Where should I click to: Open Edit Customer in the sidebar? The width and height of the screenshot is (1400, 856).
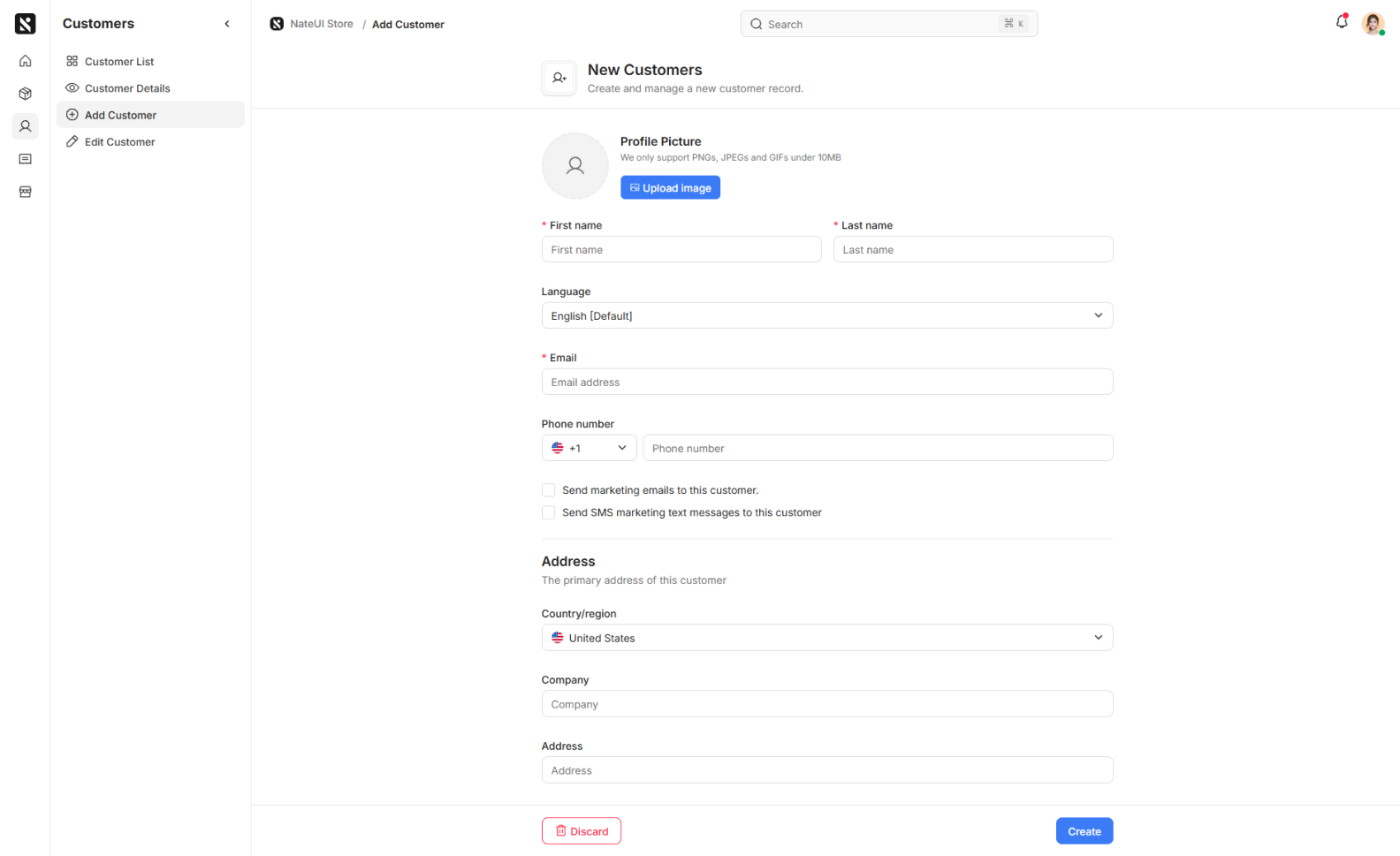tap(150, 141)
